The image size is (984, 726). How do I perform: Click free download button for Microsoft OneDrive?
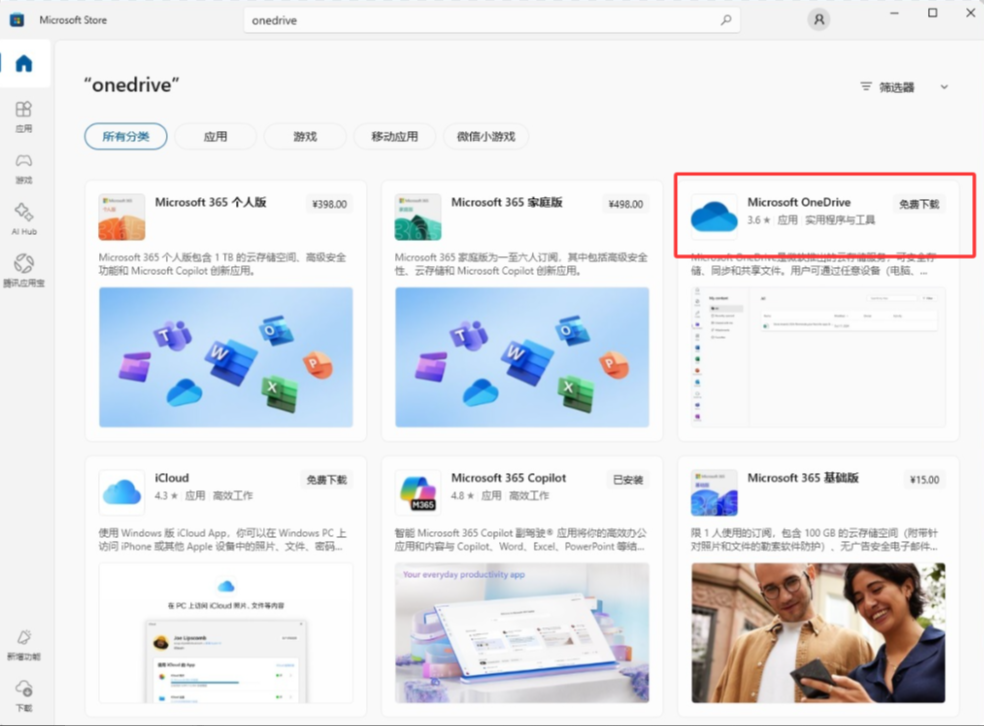click(918, 204)
